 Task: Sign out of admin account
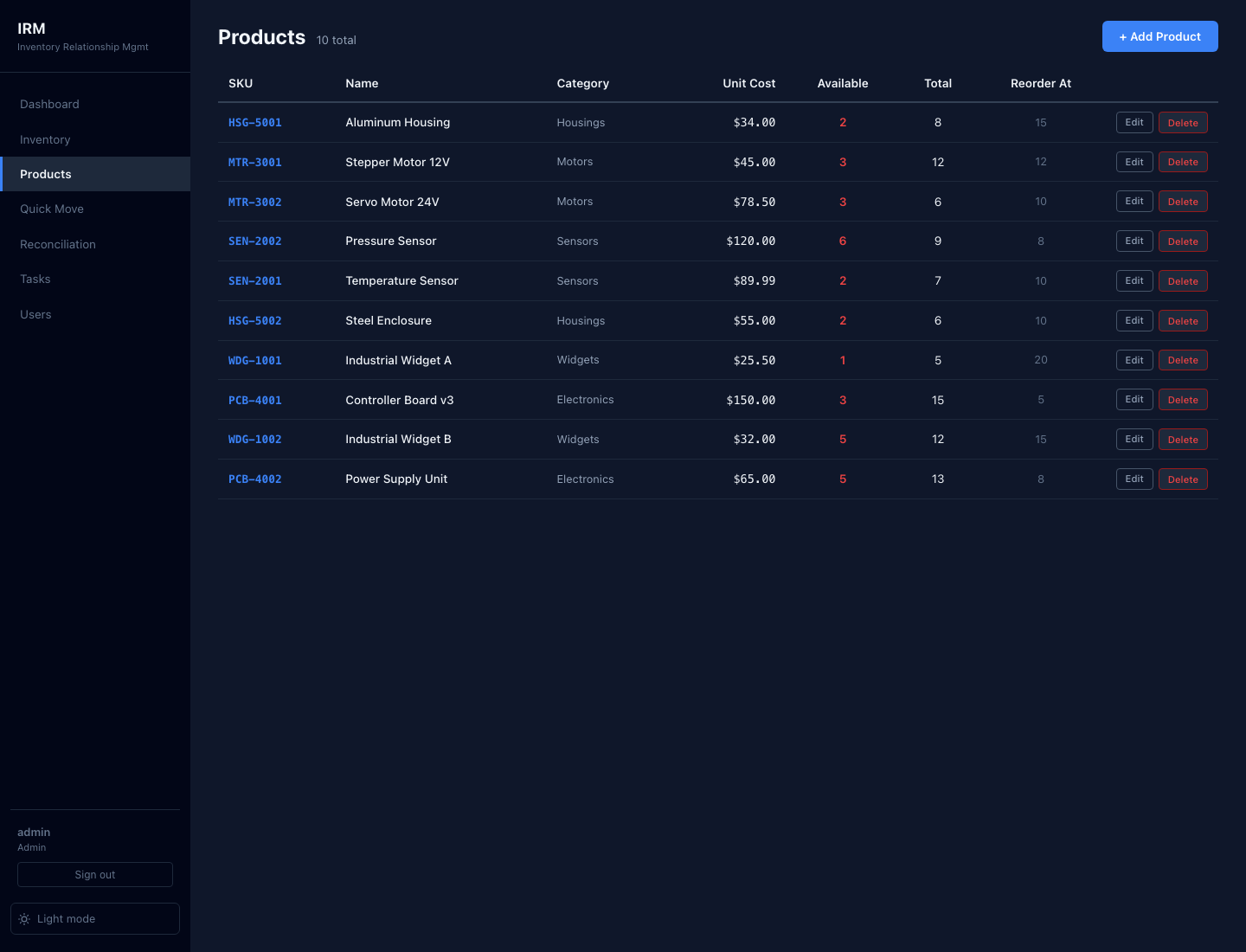95,874
